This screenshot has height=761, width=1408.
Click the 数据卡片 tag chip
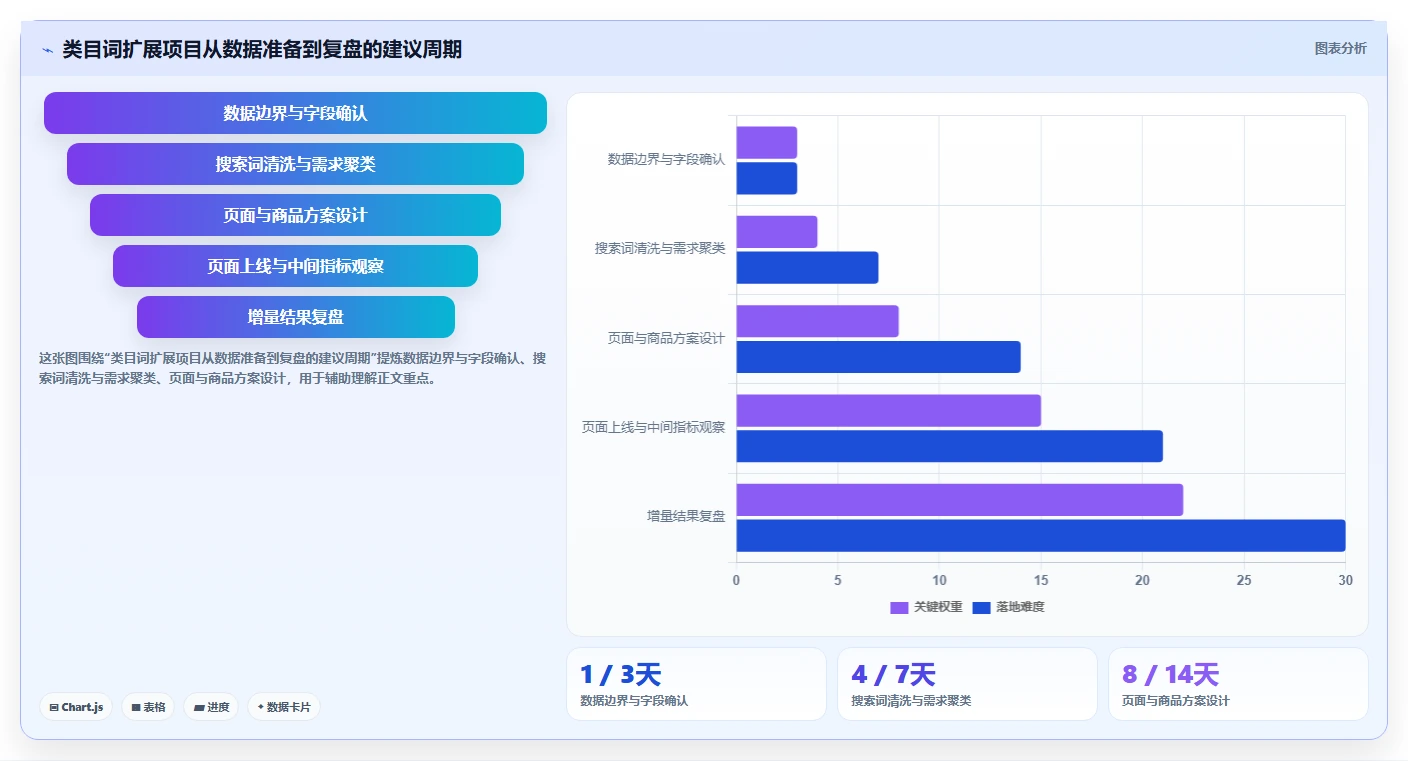coord(284,707)
